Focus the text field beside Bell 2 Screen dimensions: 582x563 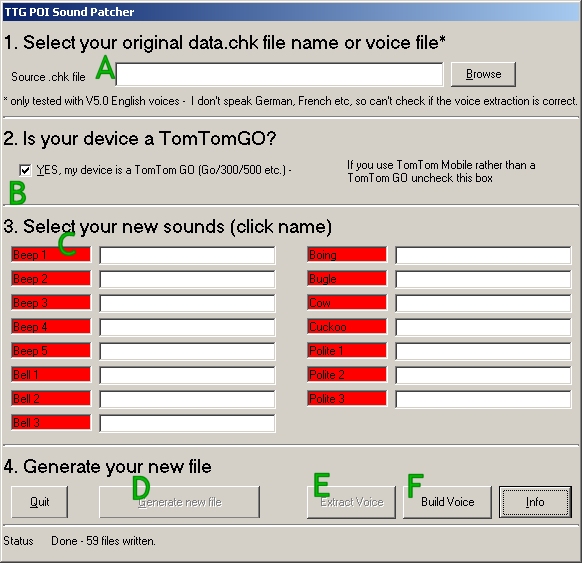point(187,399)
